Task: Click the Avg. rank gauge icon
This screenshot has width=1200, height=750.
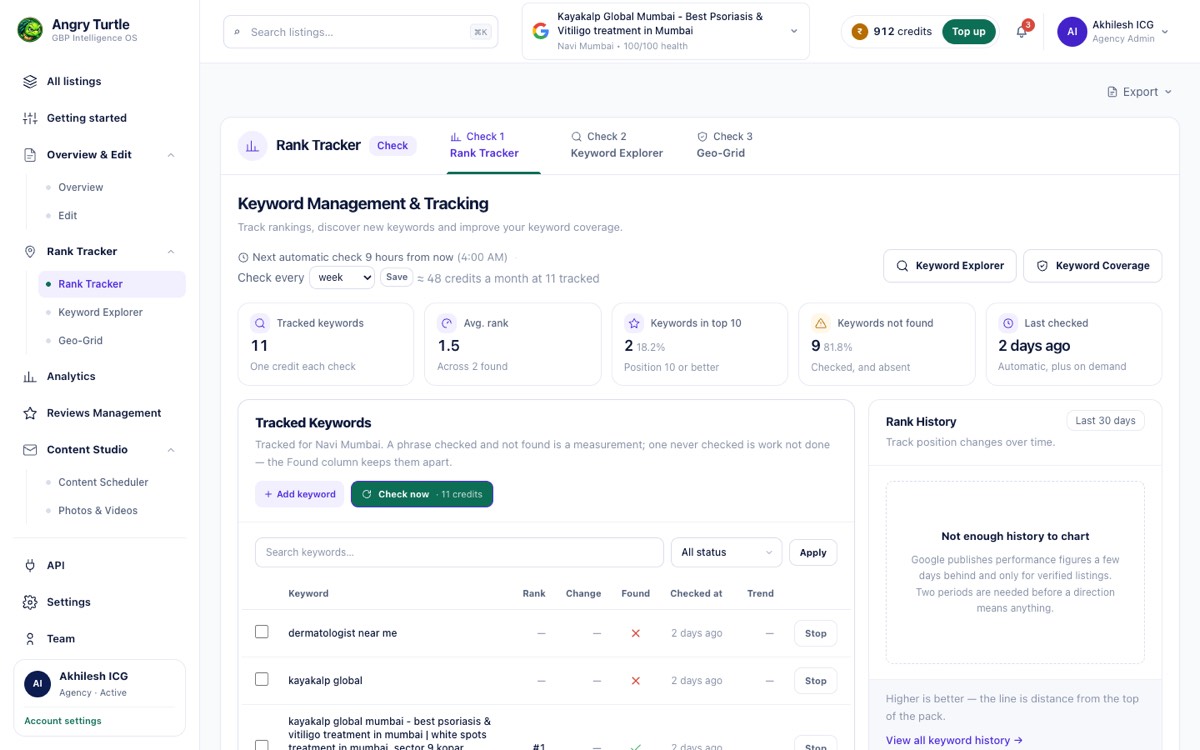Action: [x=447, y=324]
